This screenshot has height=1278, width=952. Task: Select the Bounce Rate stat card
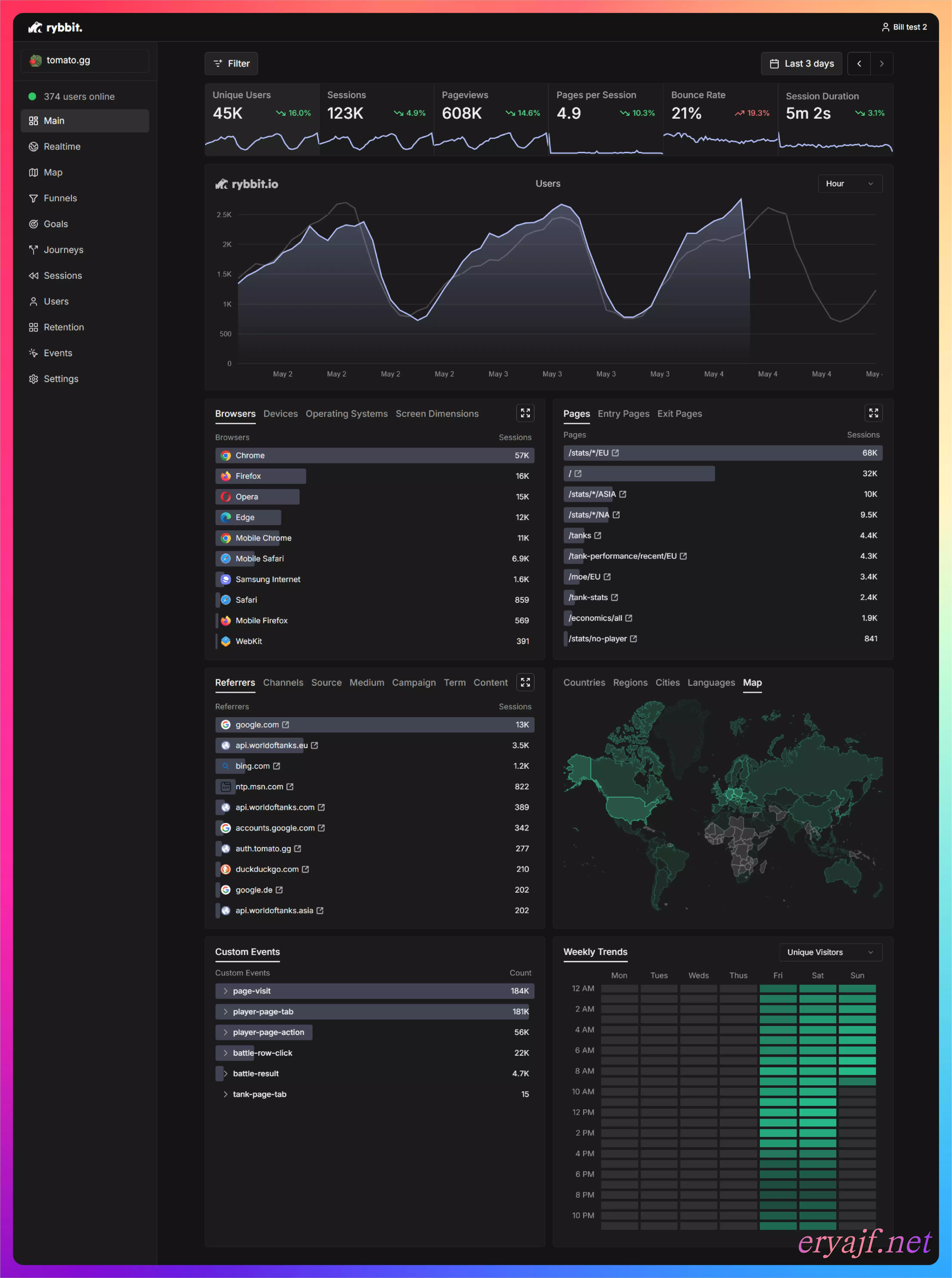point(720,119)
